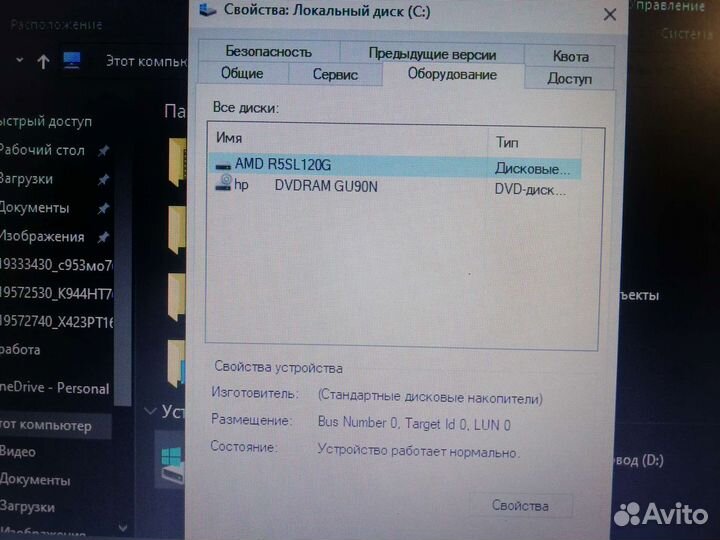
Task: Open Документы under This PC
Action: 35,480
